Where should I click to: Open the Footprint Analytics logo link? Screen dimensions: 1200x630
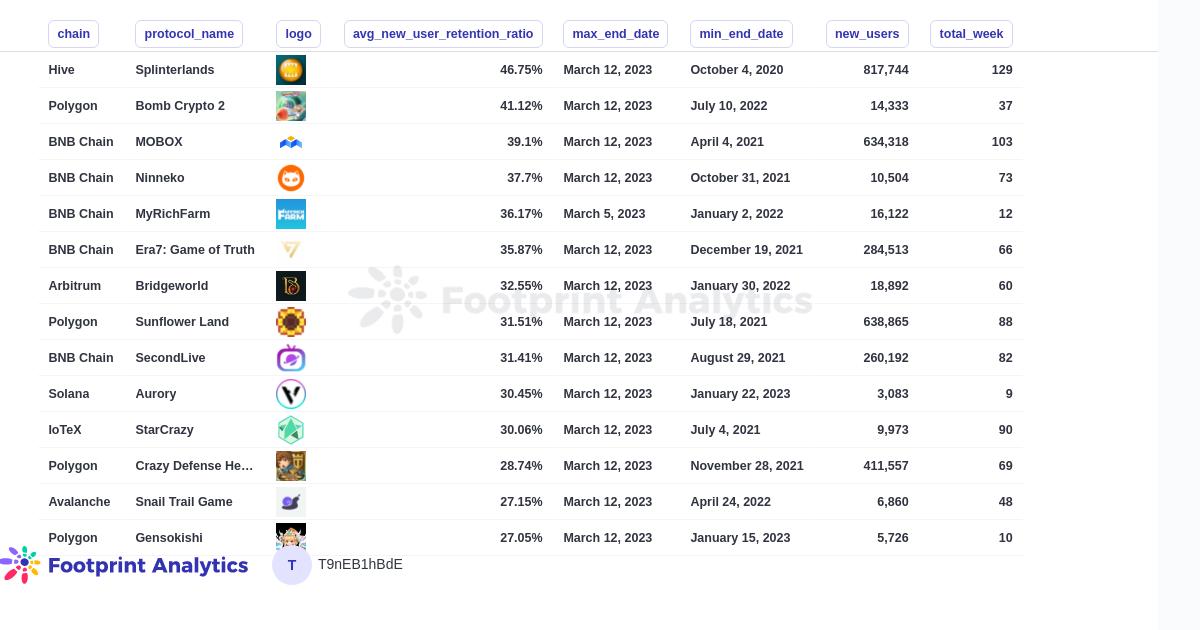pyautogui.click(x=125, y=565)
